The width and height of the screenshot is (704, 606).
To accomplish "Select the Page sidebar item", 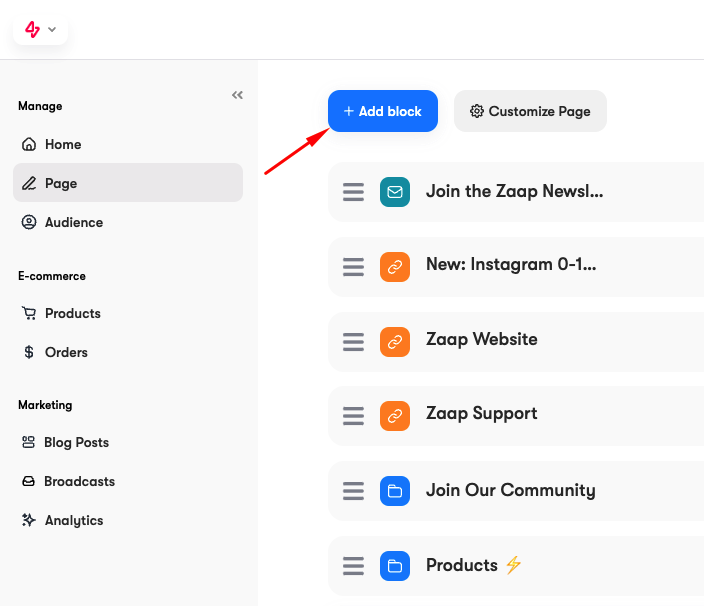I will [x=128, y=183].
